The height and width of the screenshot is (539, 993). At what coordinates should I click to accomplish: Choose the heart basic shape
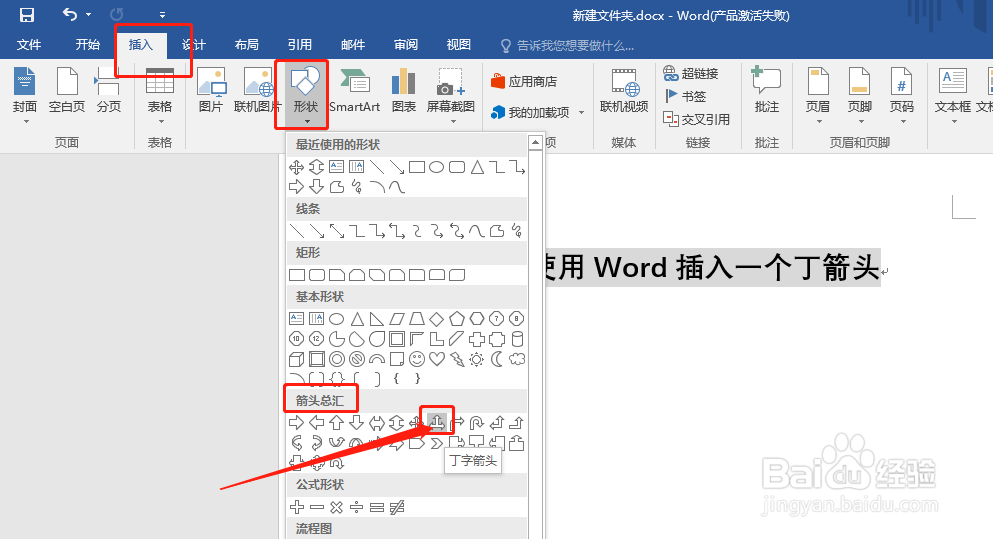click(x=437, y=359)
